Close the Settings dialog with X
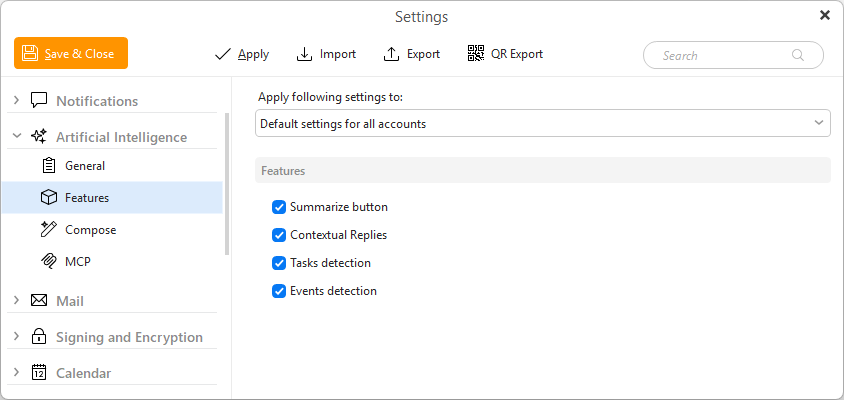This screenshot has width=844, height=400. 825,16
